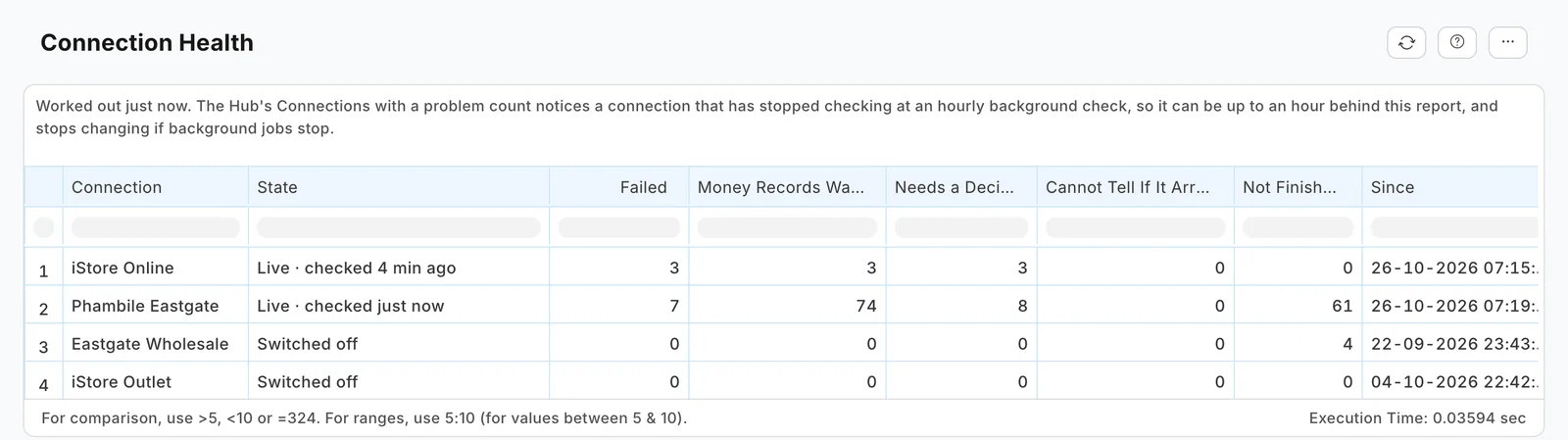
Task: Click Money Records value 74
Action: click(787, 306)
